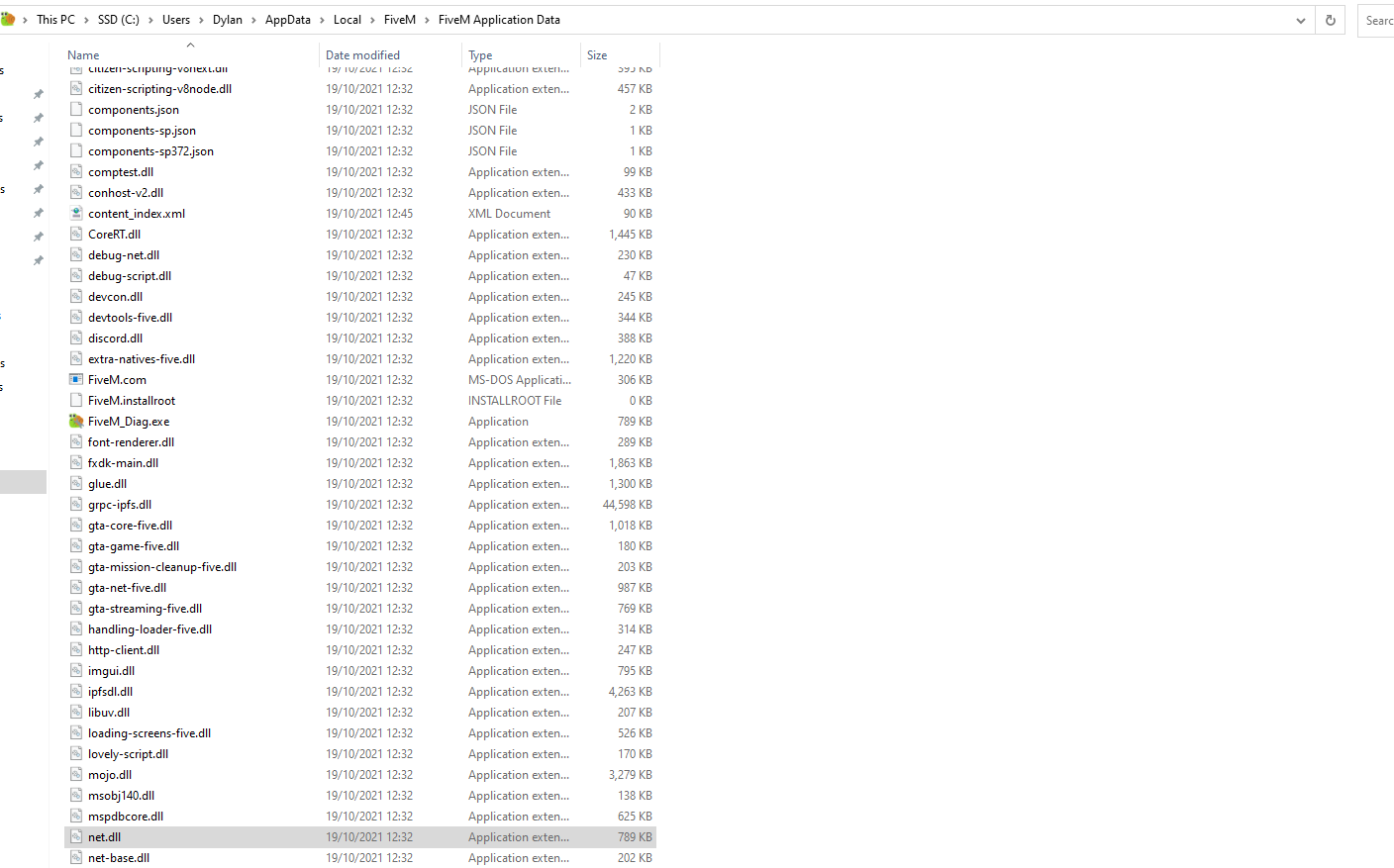
Task: Click the Search box
Action: (x=1376, y=20)
